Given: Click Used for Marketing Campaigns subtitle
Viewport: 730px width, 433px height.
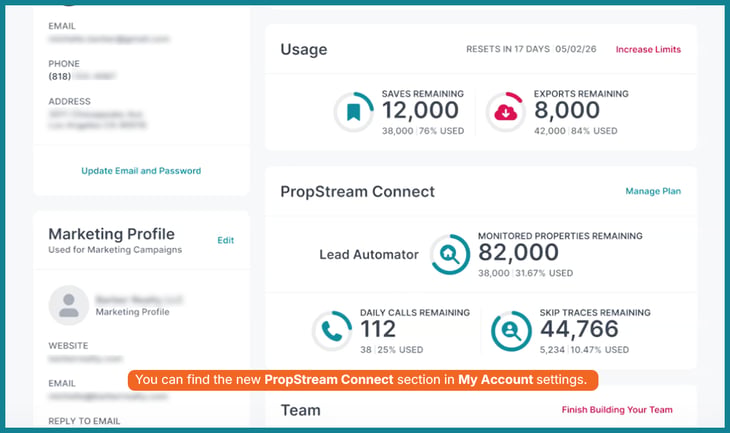Looking at the screenshot, I should (115, 250).
